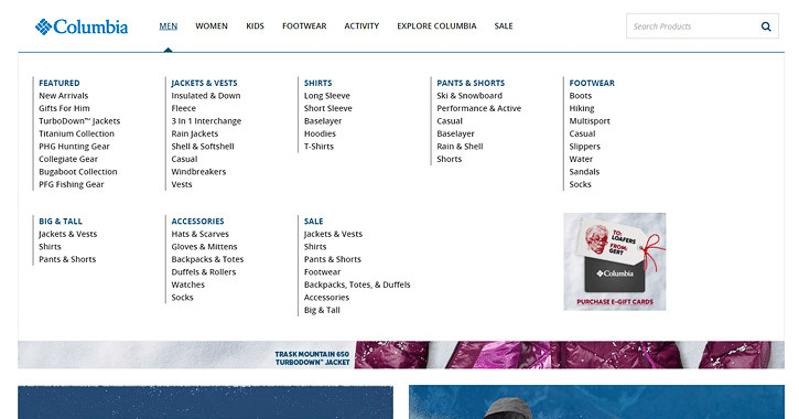Open Trask Mountain 650 TurboDown Jacket banner
Image resolution: width=799 pixels, height=419 pixels.
pyautogui.click(x=402, y=355)
